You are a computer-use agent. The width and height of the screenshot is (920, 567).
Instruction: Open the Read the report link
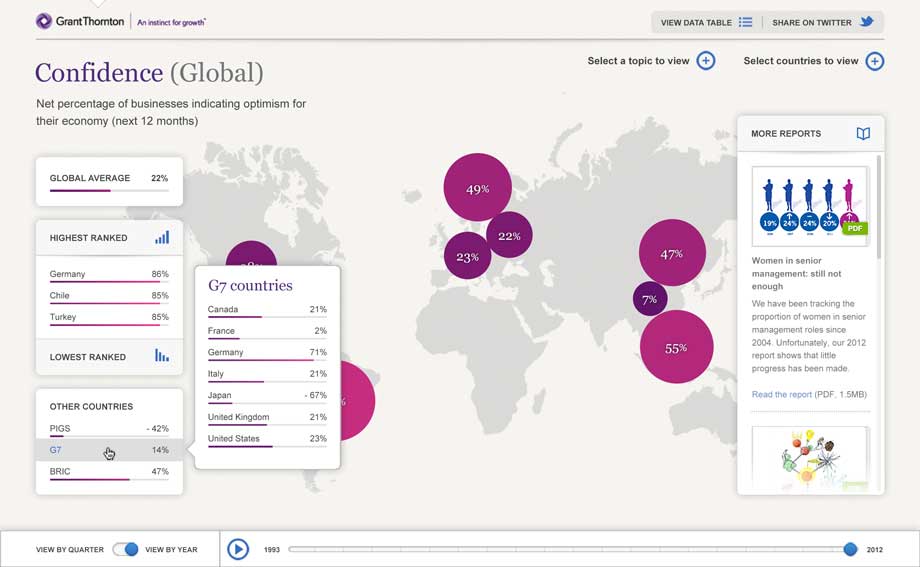[781, 395]
